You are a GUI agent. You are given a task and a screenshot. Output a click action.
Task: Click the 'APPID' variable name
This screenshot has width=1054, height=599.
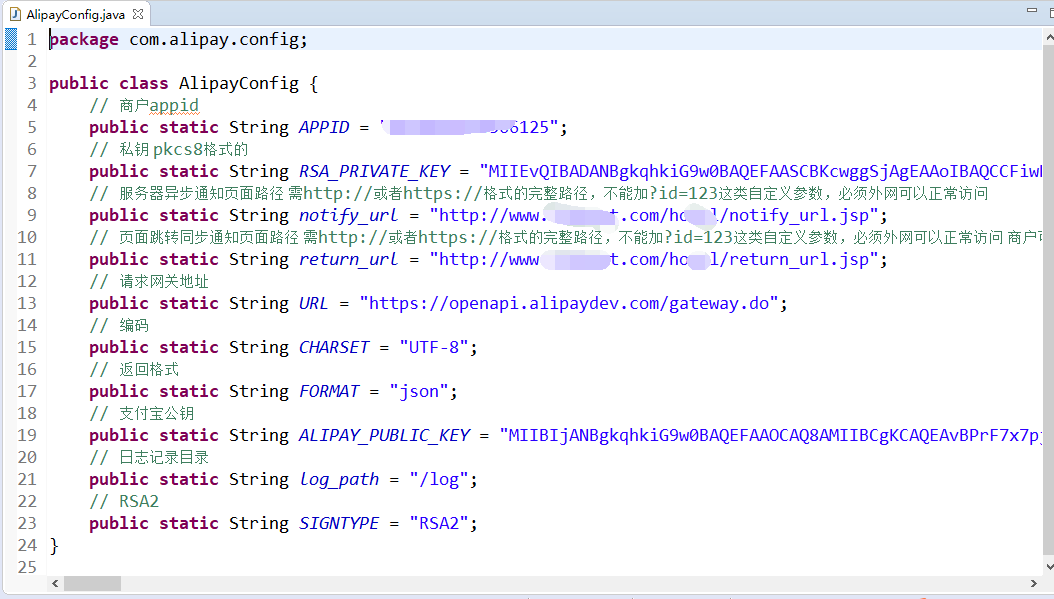[x=324, y=127]
